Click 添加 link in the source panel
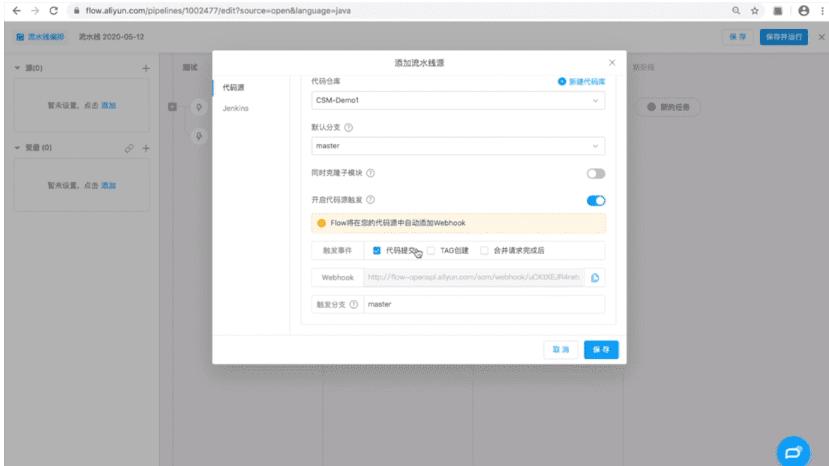Viewport: 829px width, 466px height. pyautogui.click(x=108, y=106)
